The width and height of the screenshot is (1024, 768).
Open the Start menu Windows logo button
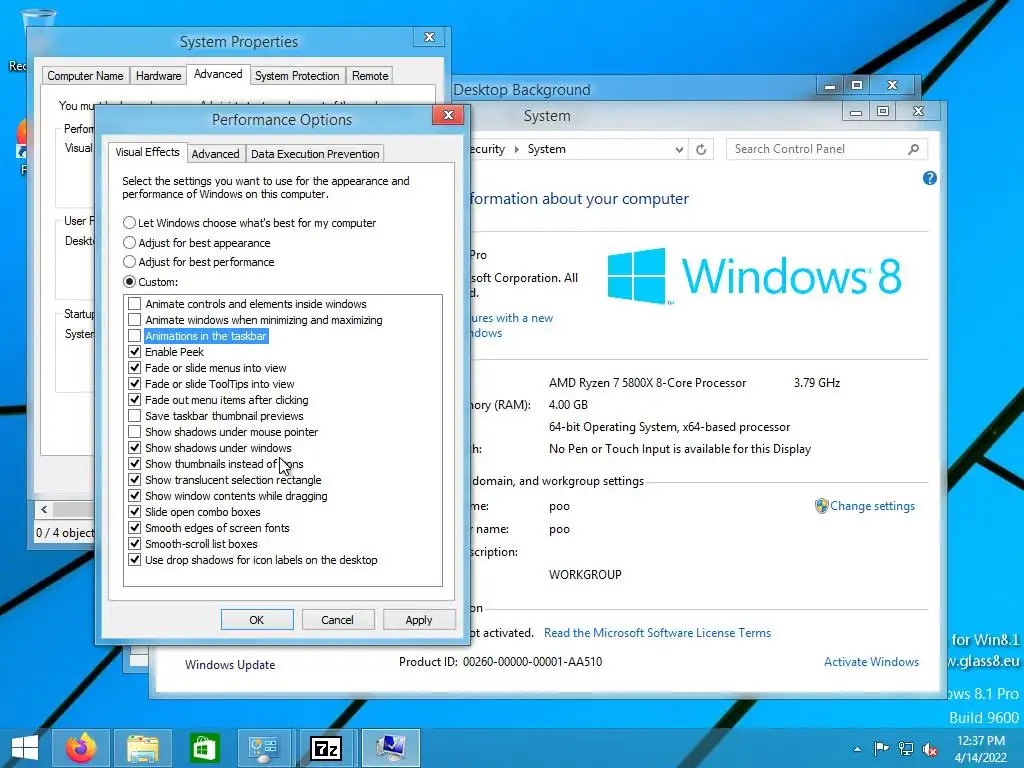point(25,748)
